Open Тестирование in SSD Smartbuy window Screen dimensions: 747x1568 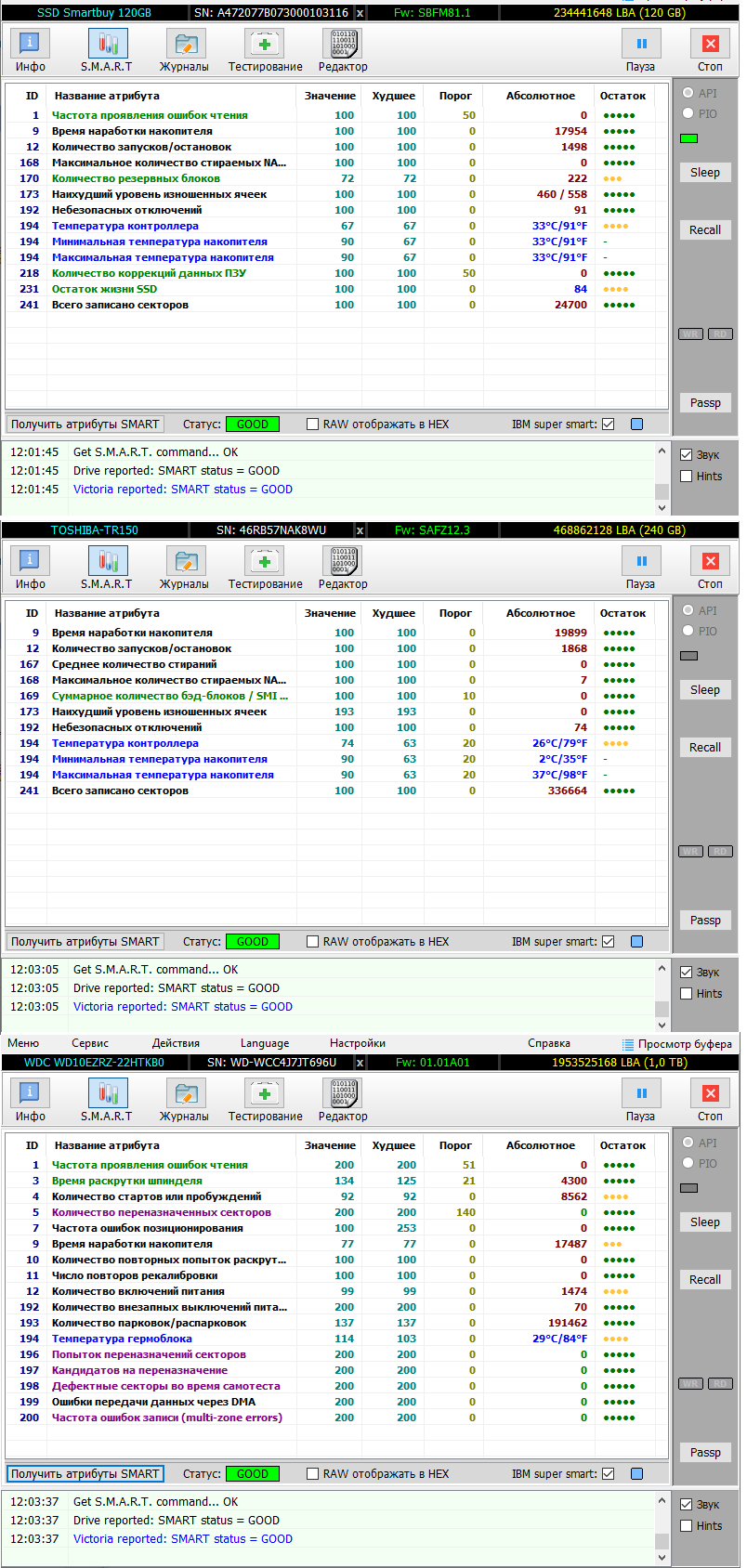265,50
